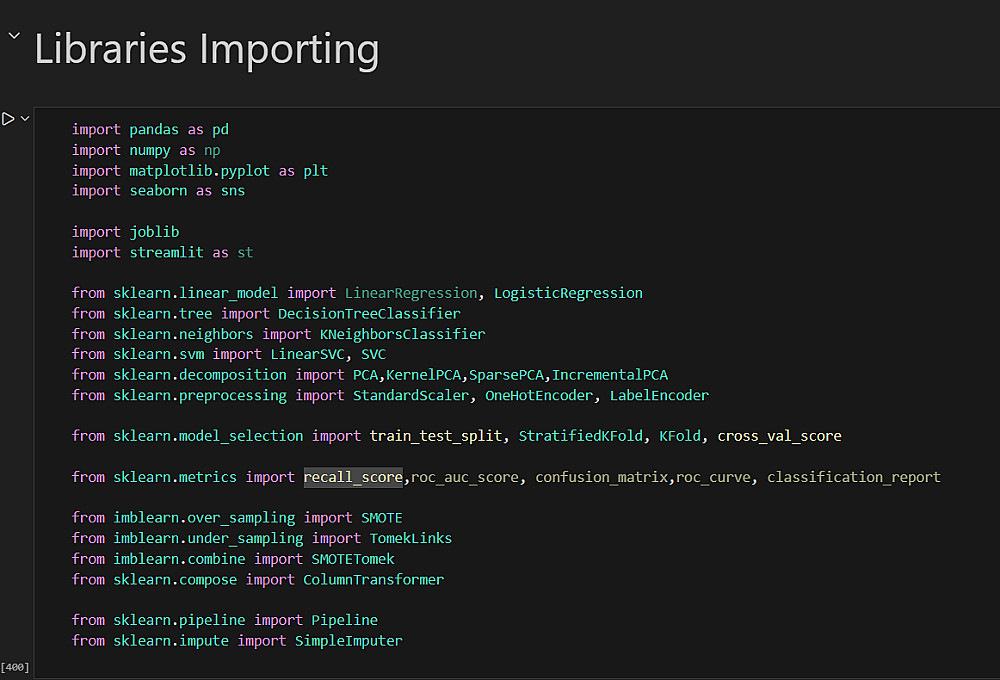Open the run options chevron beside the run button
The image size is (1000, 680).
(x=25, y=119)
